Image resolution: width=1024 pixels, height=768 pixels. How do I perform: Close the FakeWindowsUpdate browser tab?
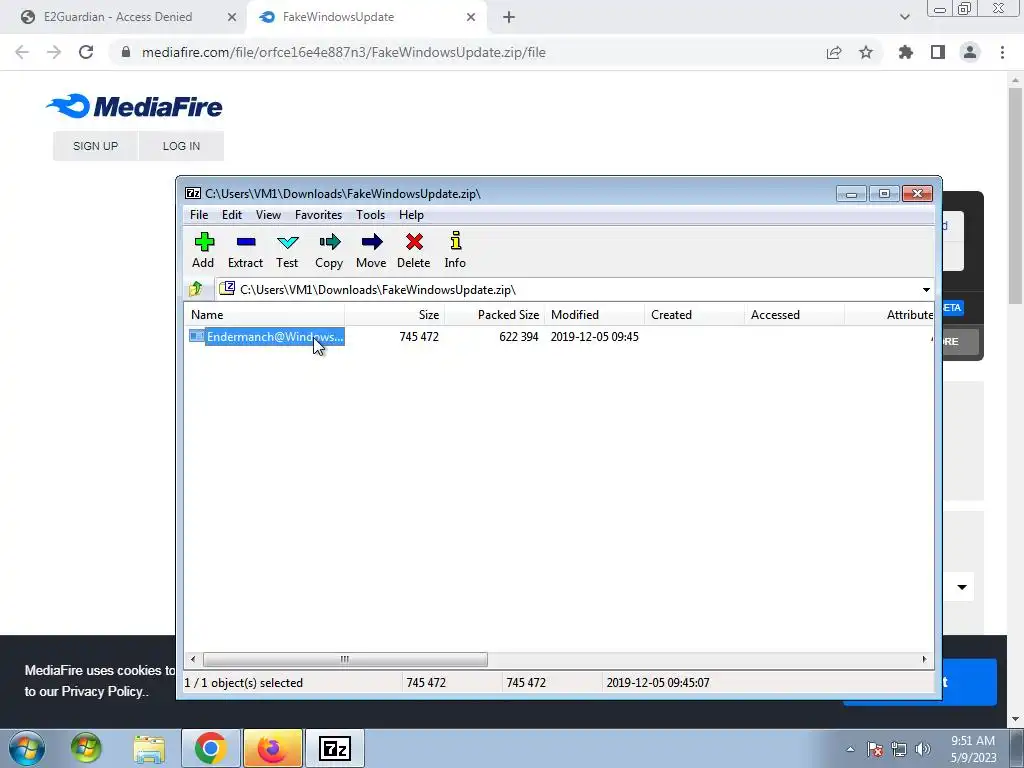pos(471,17)
